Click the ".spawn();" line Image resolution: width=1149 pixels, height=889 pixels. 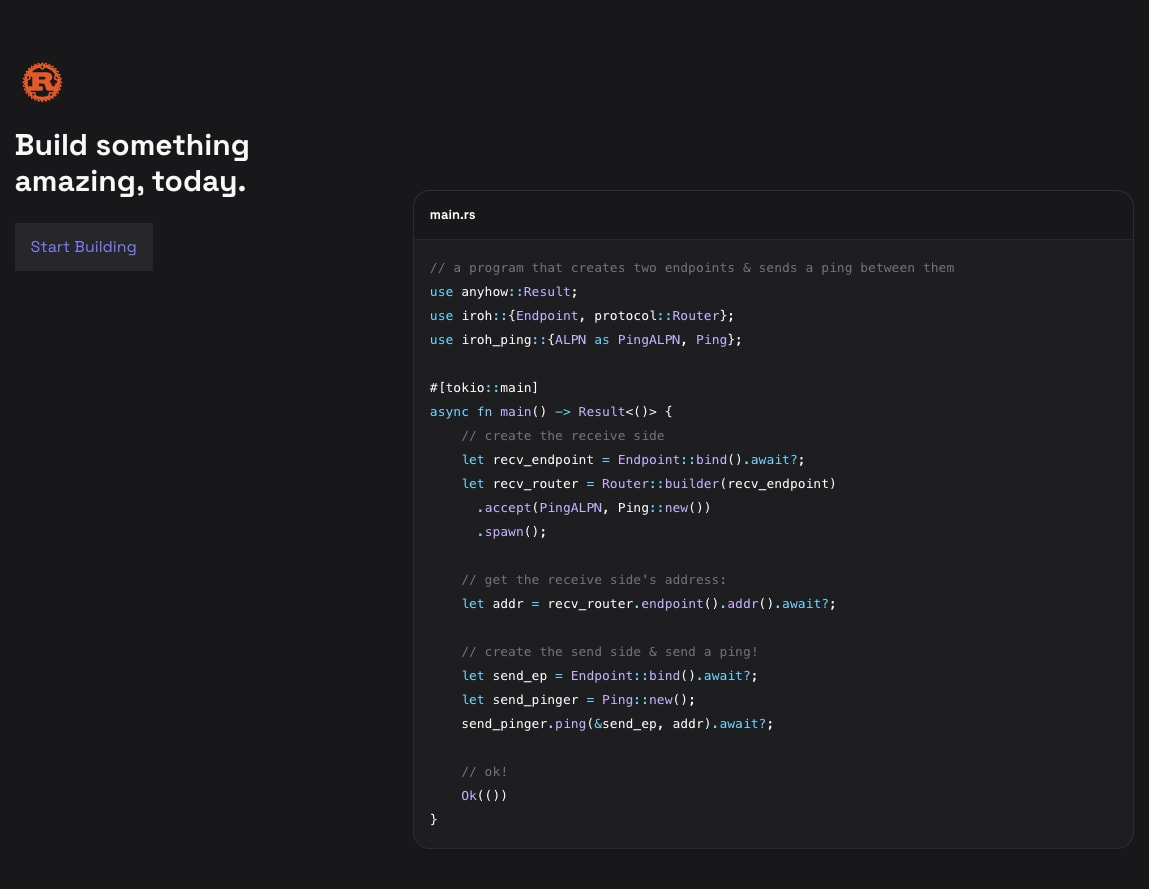pyautogui.click(x=511, y=532)
